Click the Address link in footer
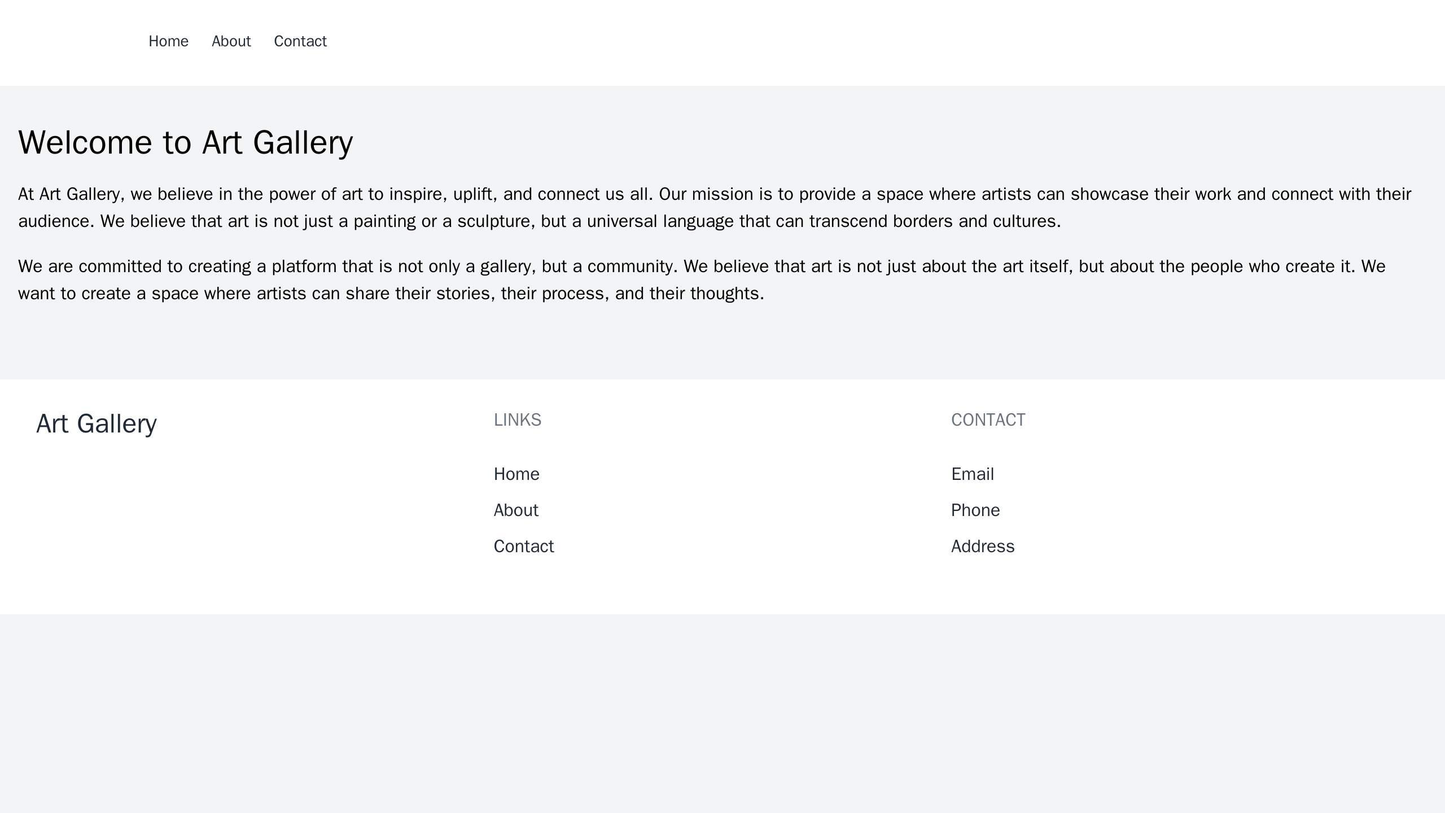 click(982, 546)
